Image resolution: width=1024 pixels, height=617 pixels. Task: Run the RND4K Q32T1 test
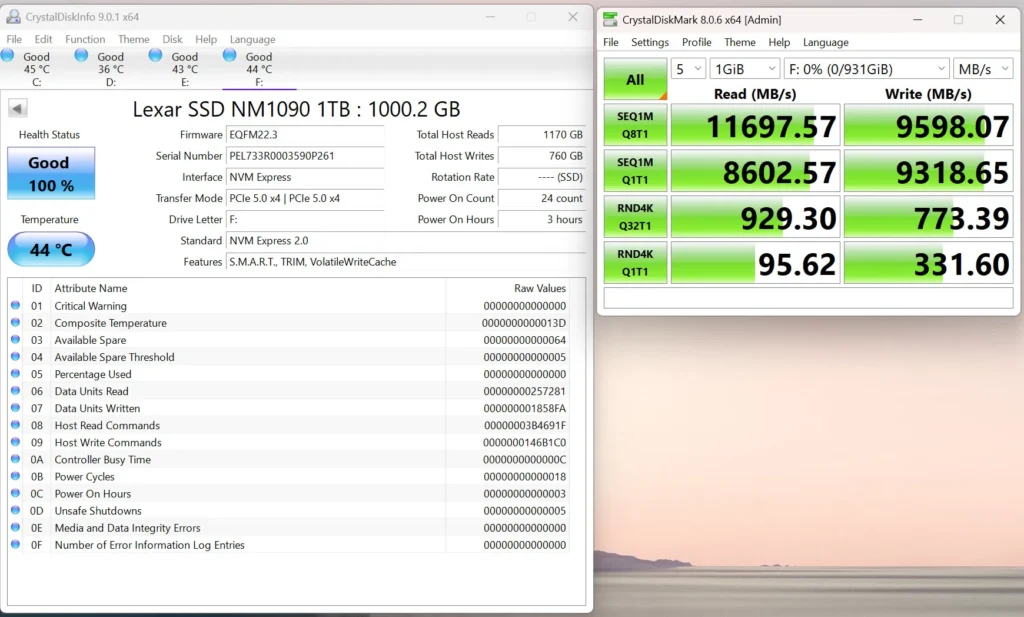click(x=635, y=217)
